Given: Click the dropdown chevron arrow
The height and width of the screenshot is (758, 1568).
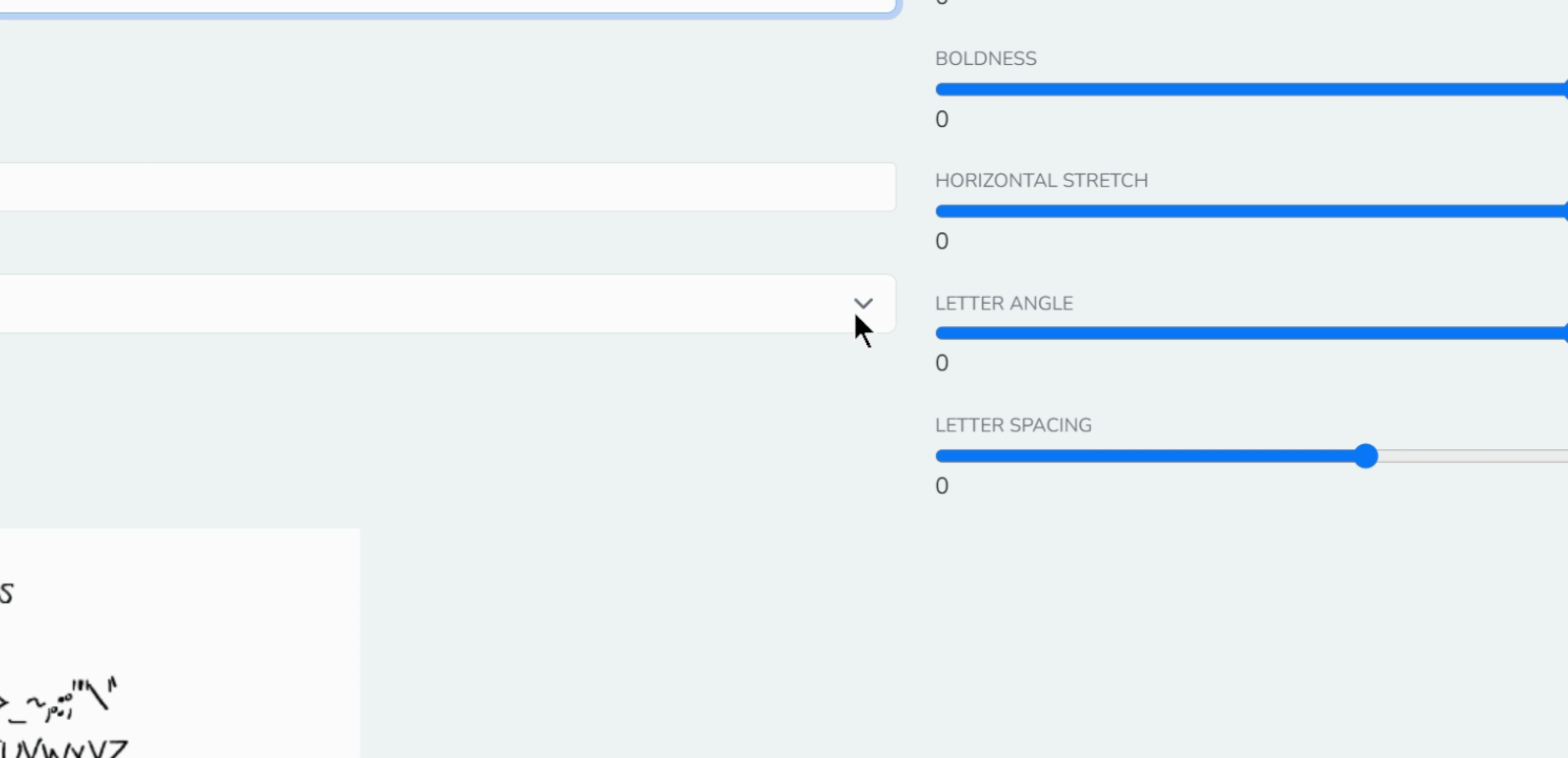Looking at the screenshot, I should tap(863, 303).
